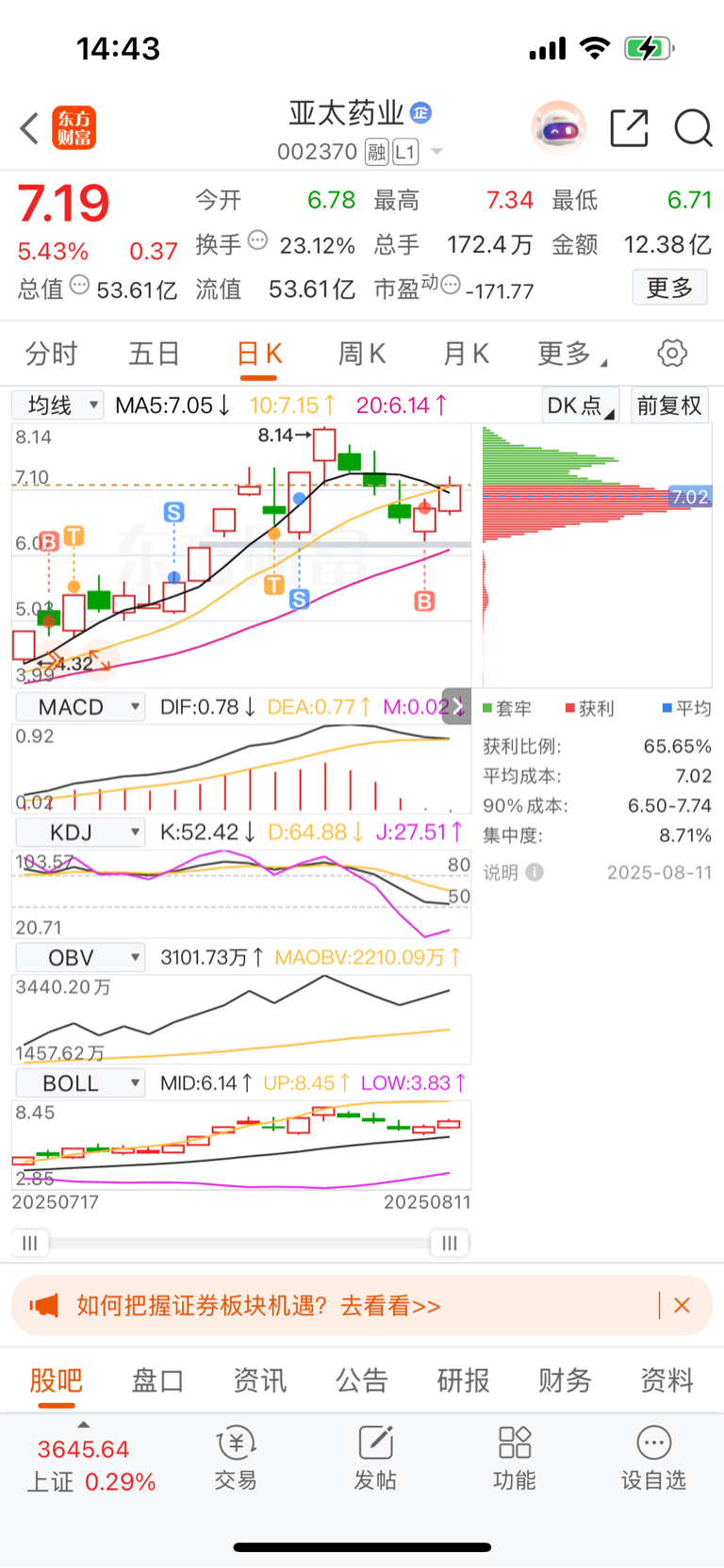Switch to the 分时 chart tab

click(x=51, y=354)
